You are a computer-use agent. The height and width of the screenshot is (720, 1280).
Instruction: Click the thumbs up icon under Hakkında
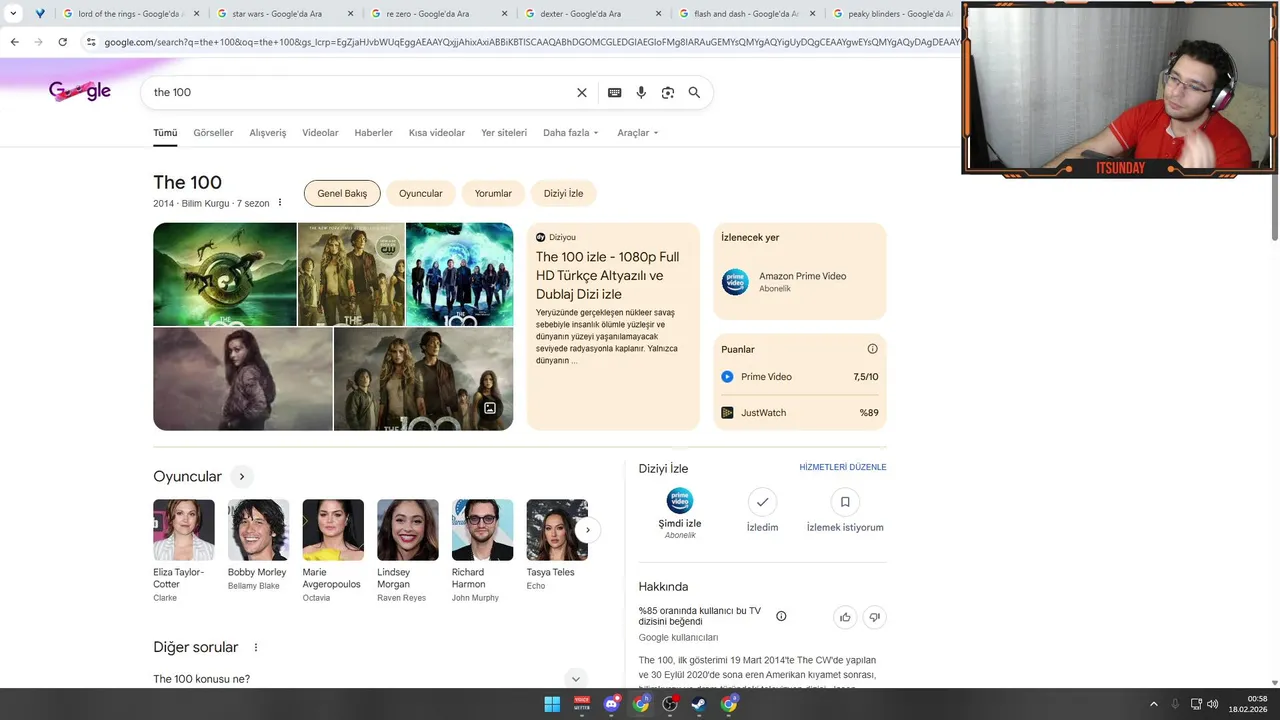(845, 617)
